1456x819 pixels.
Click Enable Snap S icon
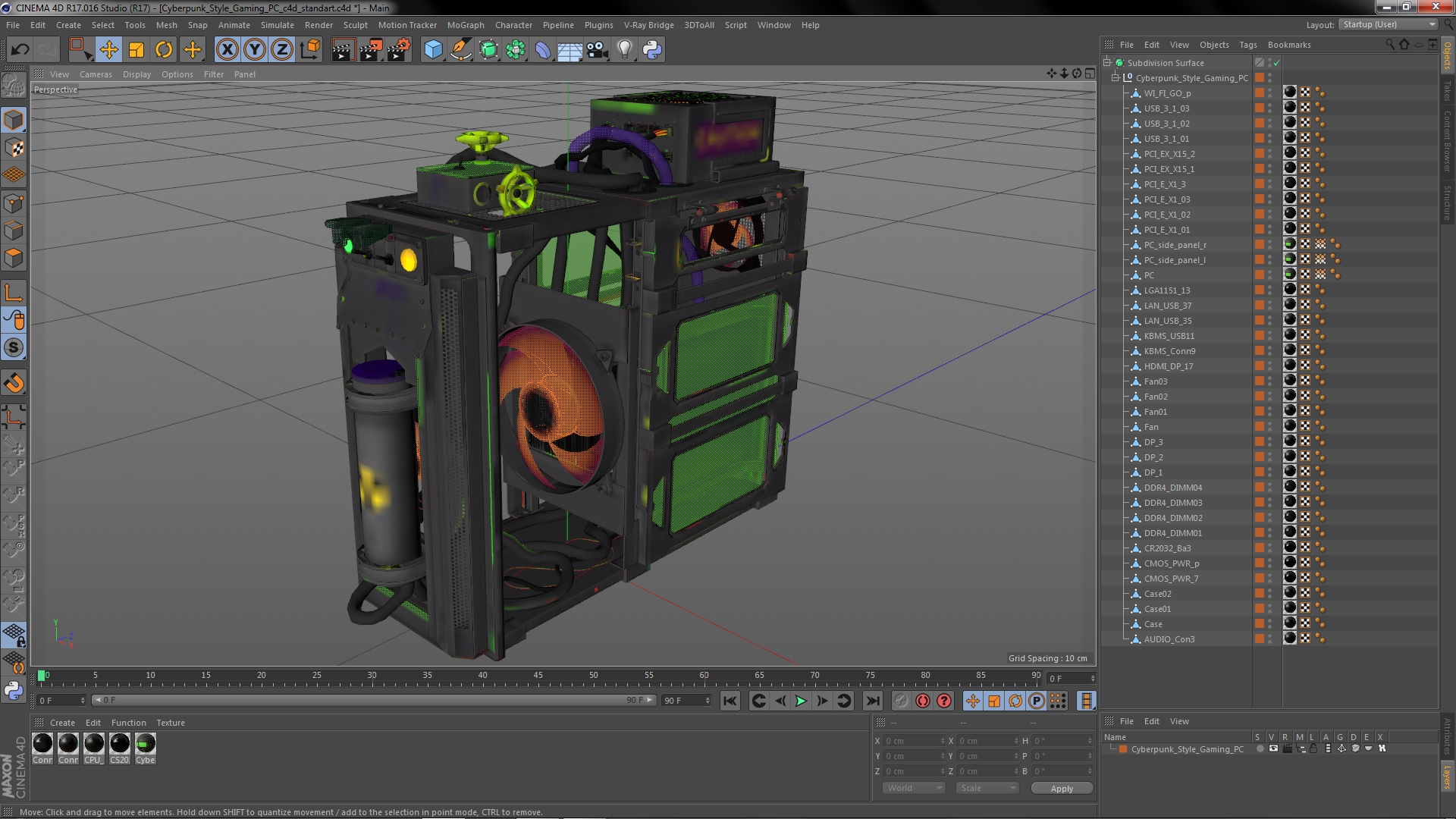[14, 348]
